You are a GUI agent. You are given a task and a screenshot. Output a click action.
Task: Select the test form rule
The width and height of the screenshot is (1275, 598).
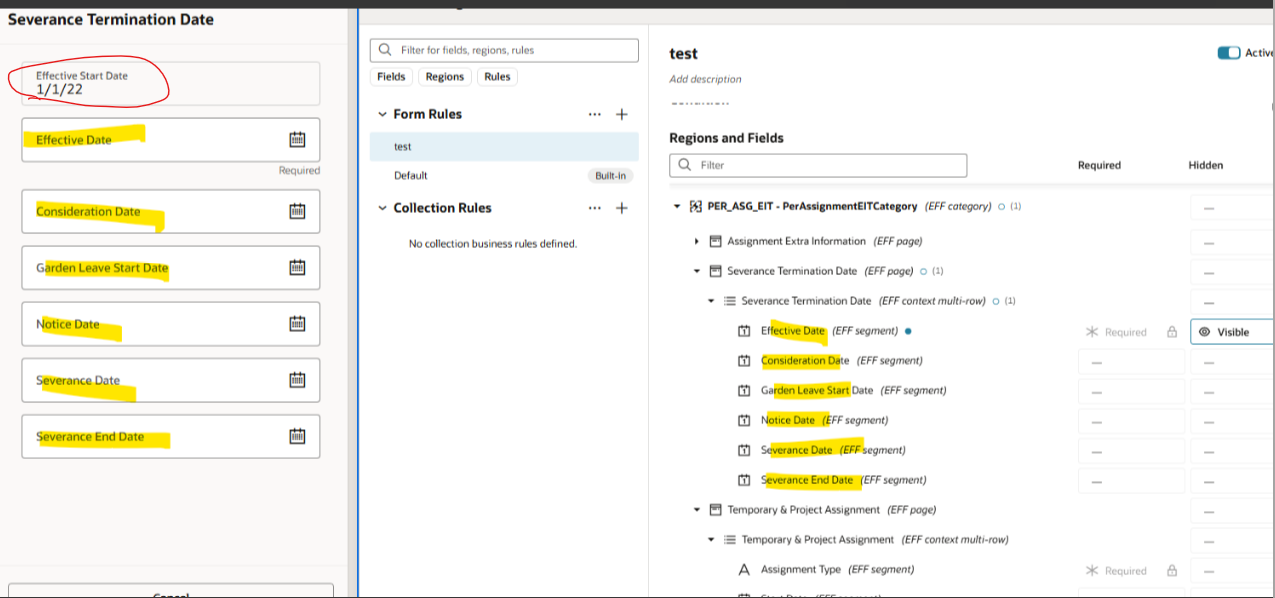tap(504, 147)
